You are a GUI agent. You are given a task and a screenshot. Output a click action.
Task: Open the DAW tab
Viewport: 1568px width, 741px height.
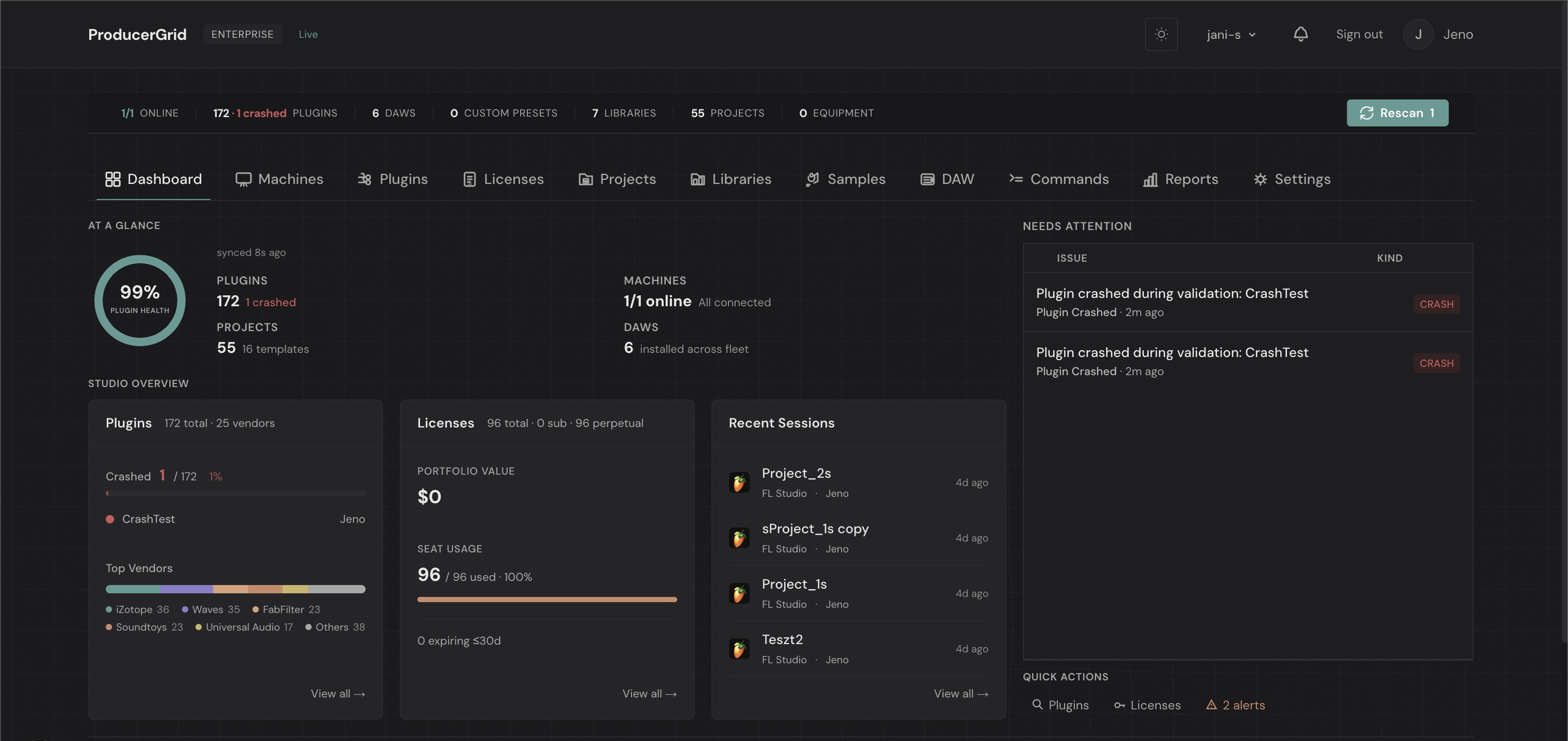[946, 179]
